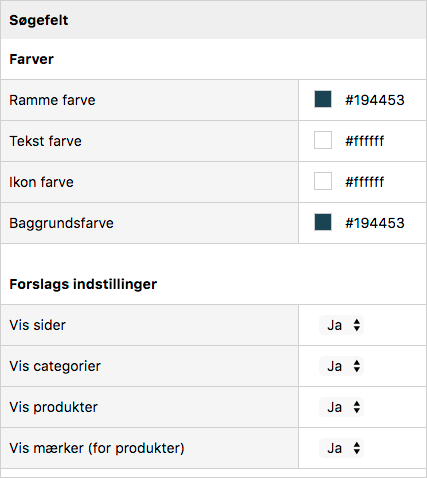Open the Ramme farve color swatch
427x478 pixels.
point(323,99)
